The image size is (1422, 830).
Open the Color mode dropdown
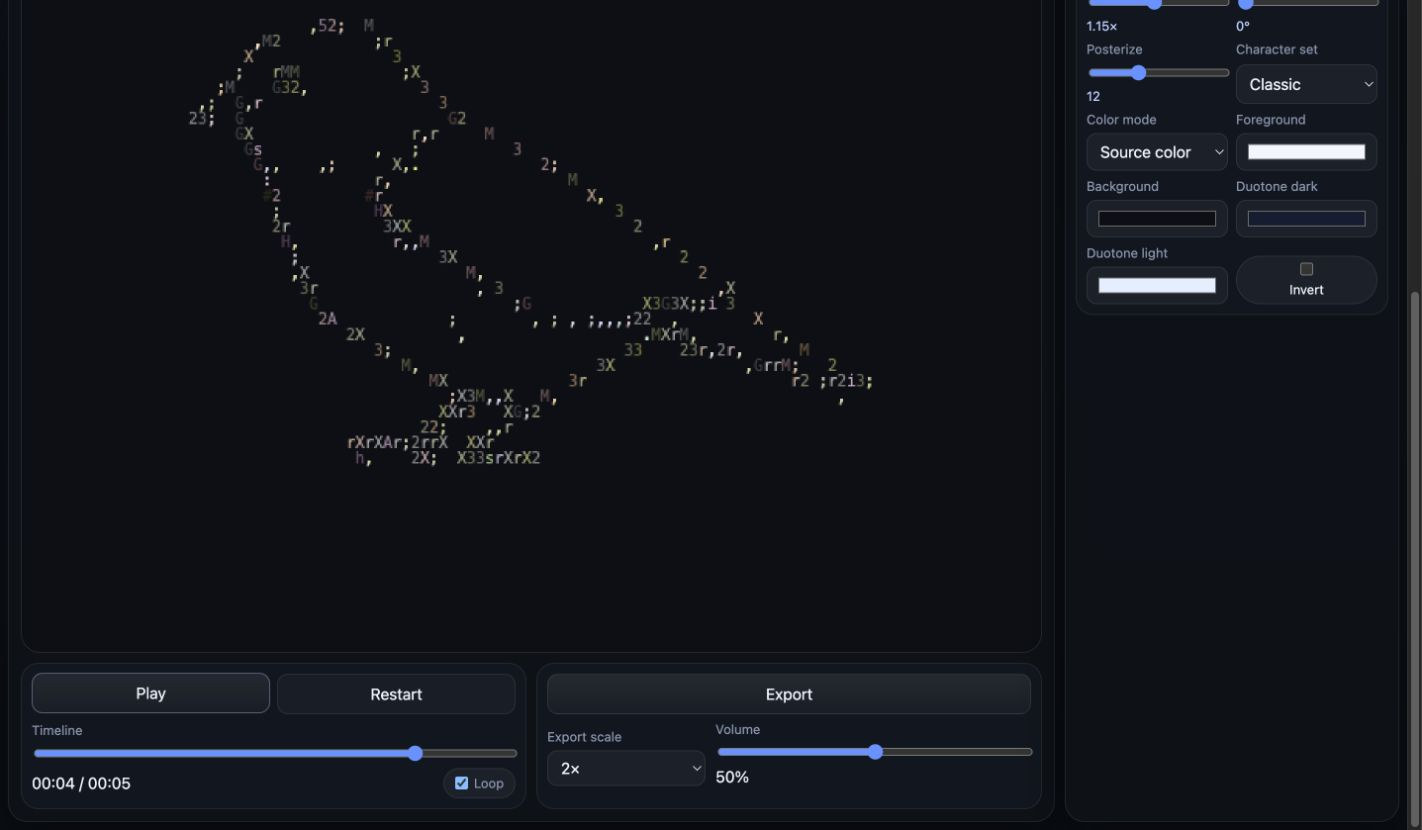pyautogui.click(x=1157, y=152)
